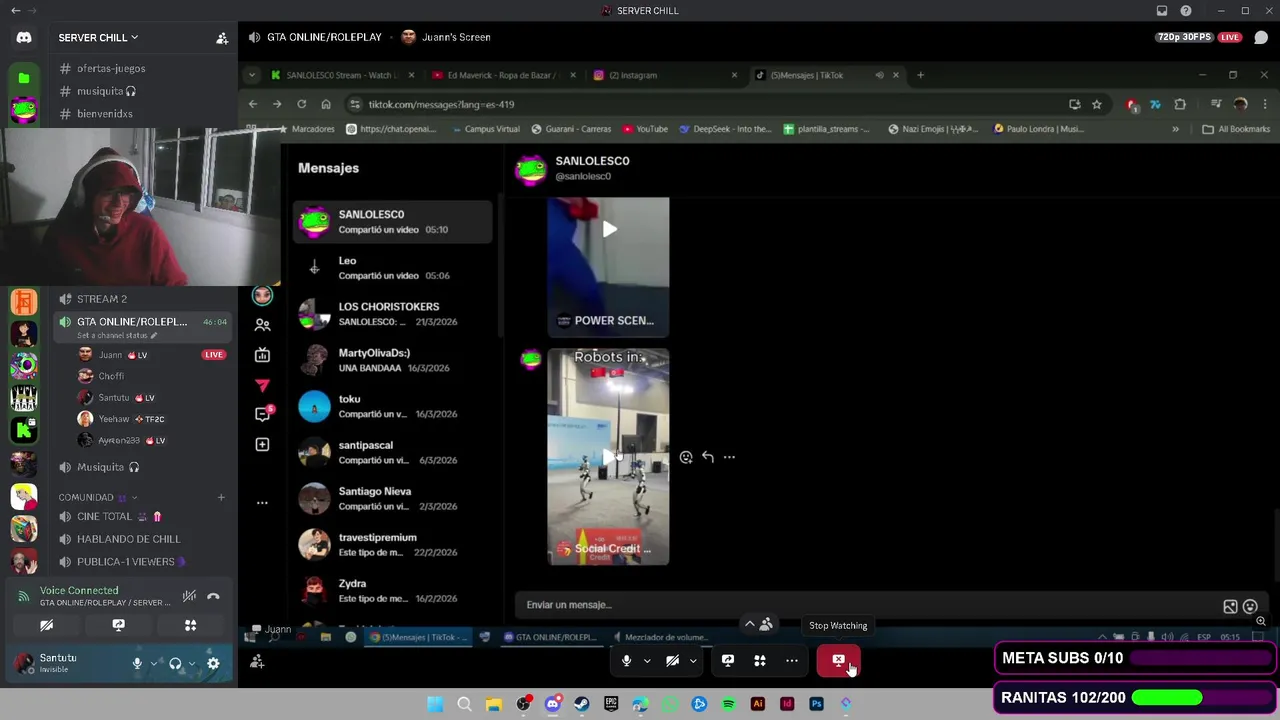Open activities launcher in the voice panel

(190, 626)
